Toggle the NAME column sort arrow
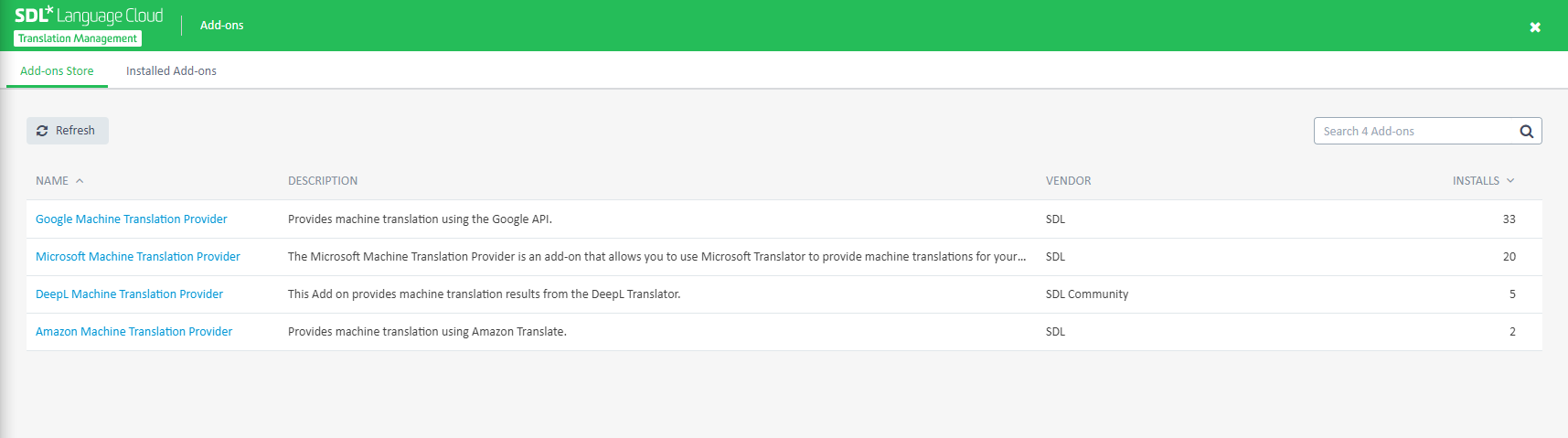The image size is (1568, 438). [80, 181]
